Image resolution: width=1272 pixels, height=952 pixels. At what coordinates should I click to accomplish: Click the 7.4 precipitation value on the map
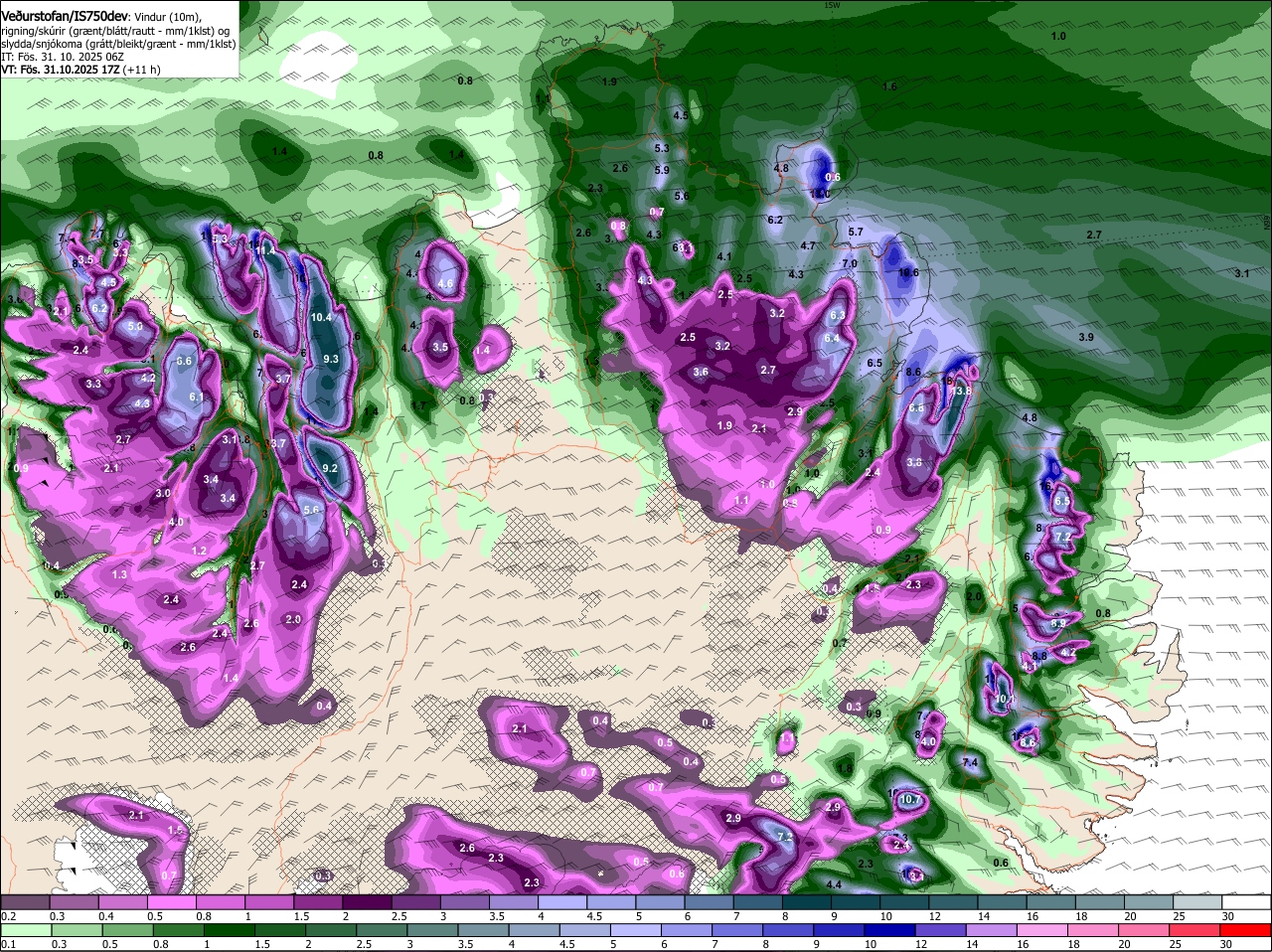(972, 762)
